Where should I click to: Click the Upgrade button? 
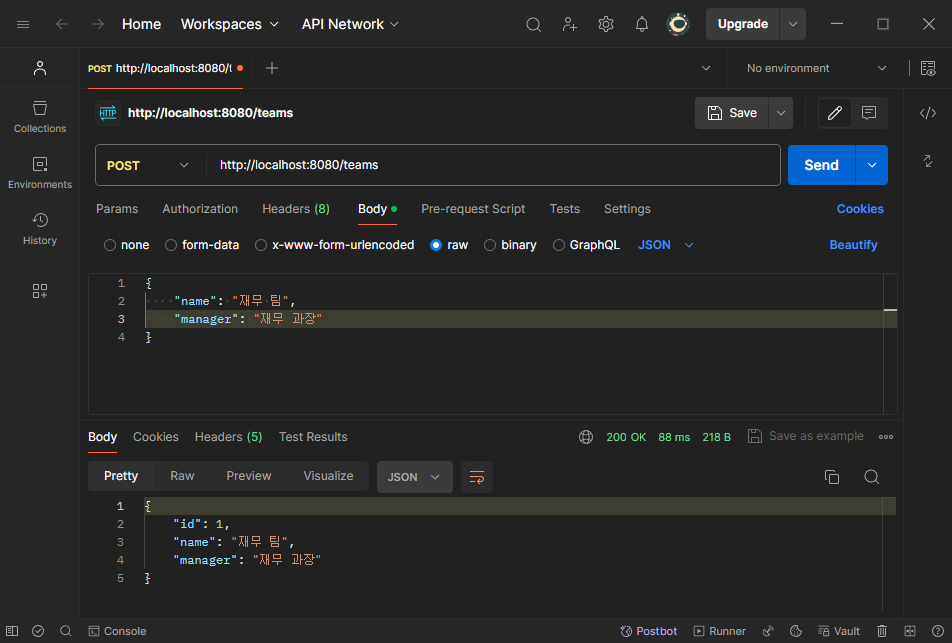743,24
